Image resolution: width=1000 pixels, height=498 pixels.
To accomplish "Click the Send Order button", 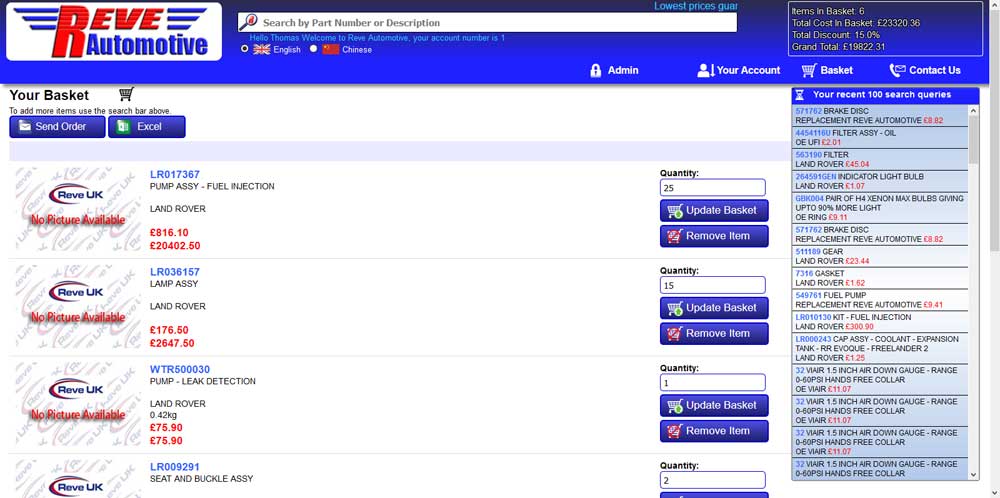I will [x=57, y=126].
